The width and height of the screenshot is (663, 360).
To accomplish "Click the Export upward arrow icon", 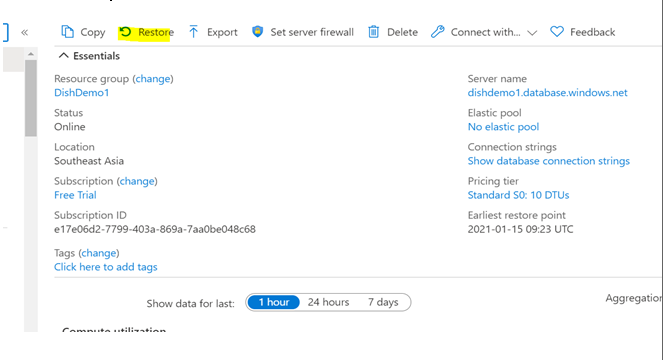I will click(x=193, y=32).
